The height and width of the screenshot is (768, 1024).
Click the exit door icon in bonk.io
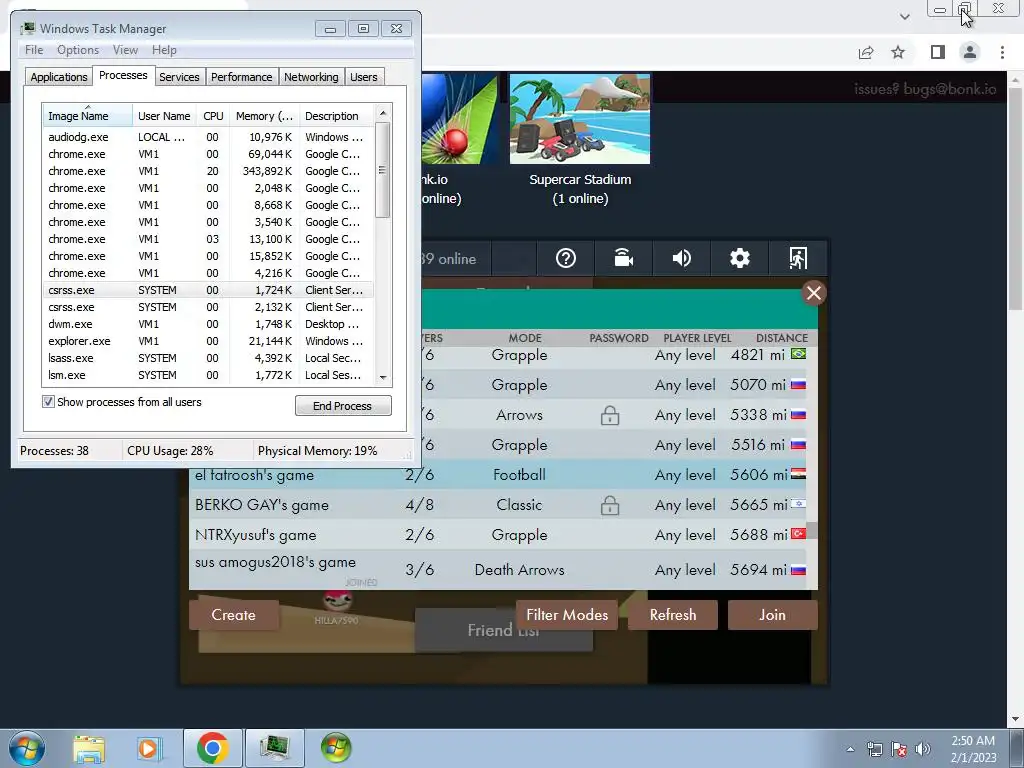[x=797, y=259]
